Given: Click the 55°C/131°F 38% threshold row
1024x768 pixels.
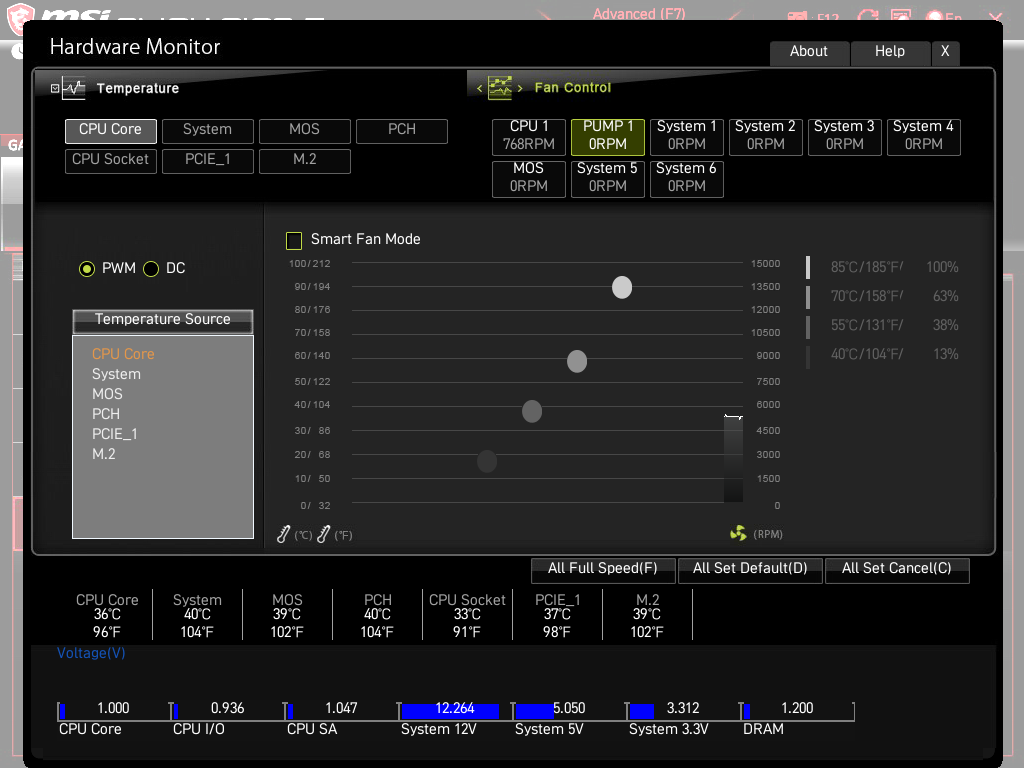Looking at the screenshot, I should coord(883,325).
